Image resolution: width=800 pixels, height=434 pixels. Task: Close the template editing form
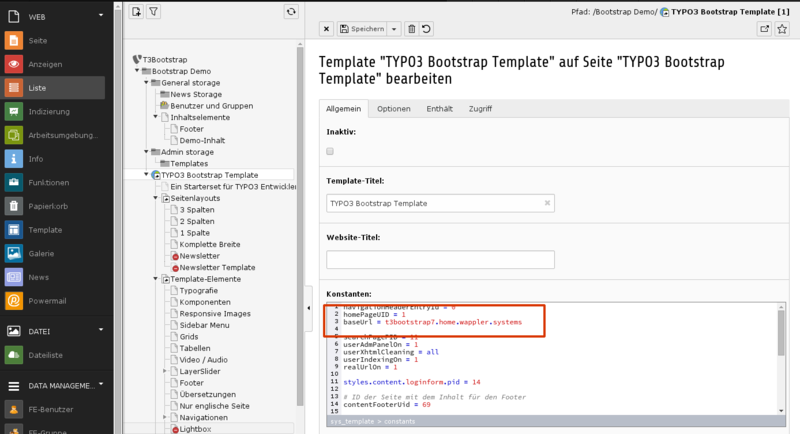[327, 29]
